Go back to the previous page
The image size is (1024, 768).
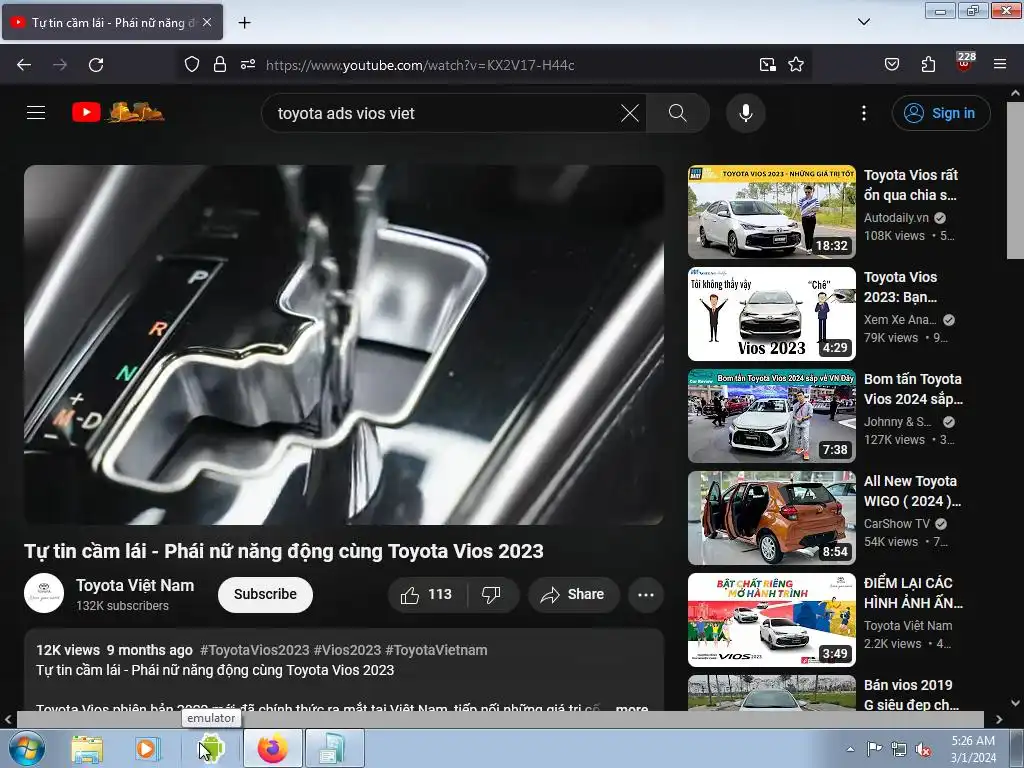[24, 65]
